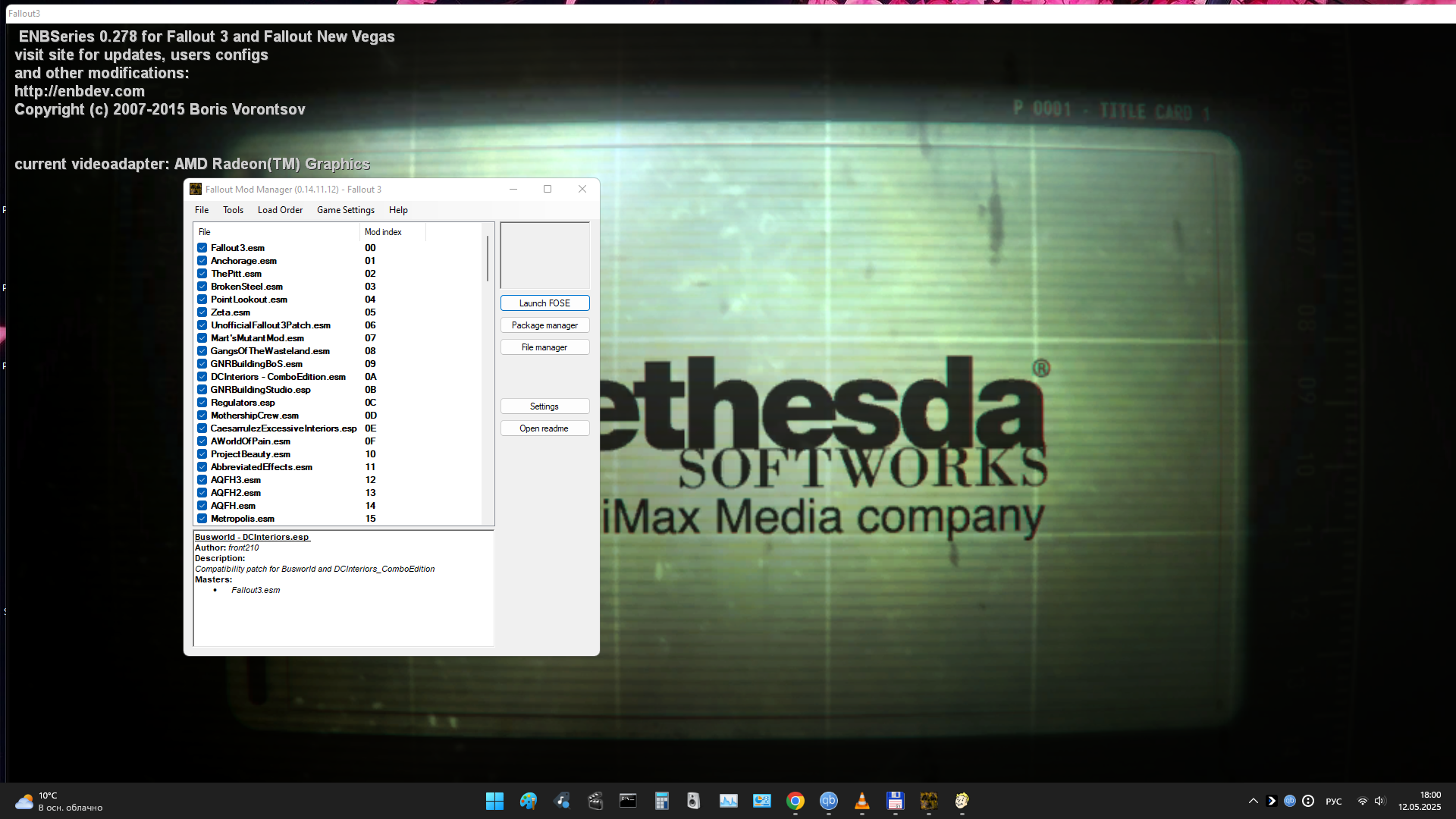The image size is (1456, 819).
Task: Switch to Fallout 3 Vault Boy taskbar icon
Action: click(x=962, y=801)
